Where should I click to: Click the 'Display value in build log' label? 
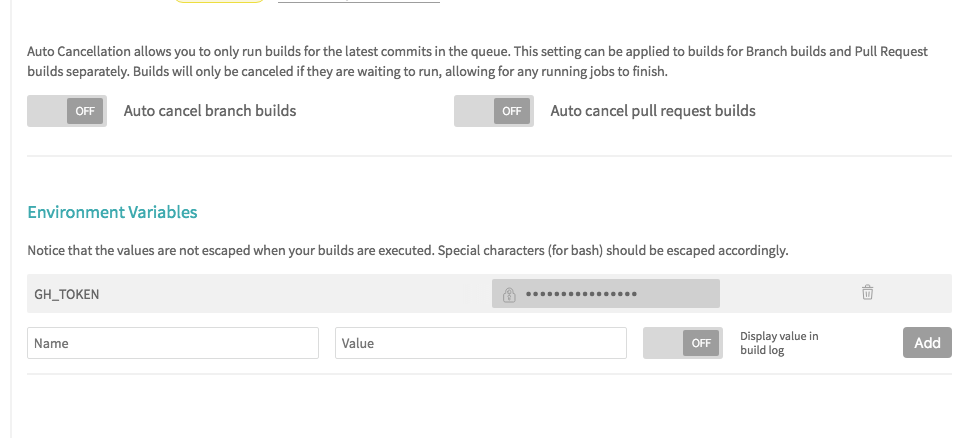779,343
